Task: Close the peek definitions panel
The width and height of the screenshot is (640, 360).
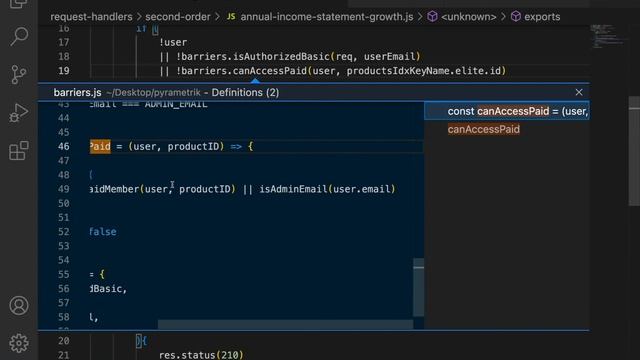Action: pos(579,92)
